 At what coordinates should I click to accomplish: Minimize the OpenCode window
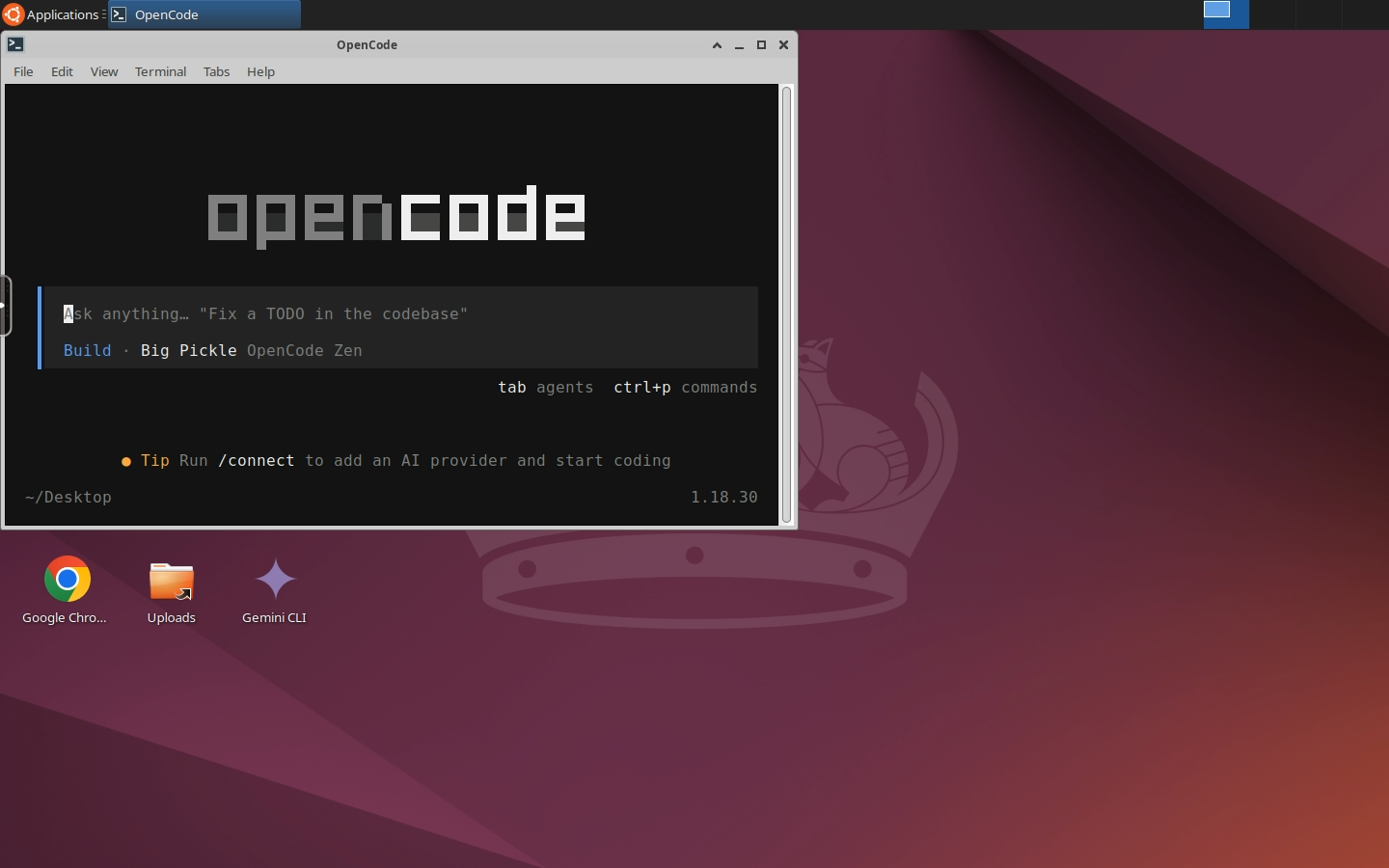[x=739, y=44]
